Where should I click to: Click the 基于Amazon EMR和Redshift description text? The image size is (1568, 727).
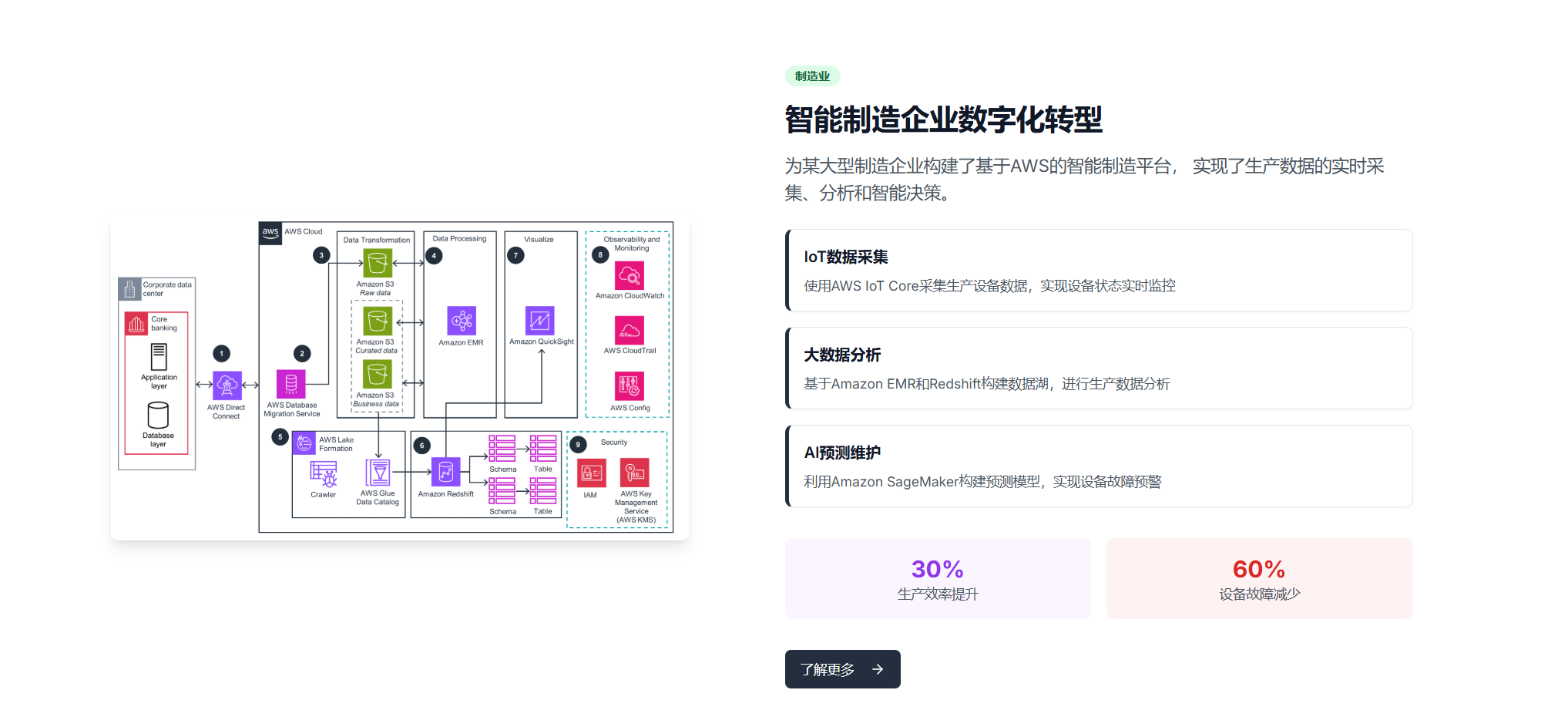tap(986, 384)
